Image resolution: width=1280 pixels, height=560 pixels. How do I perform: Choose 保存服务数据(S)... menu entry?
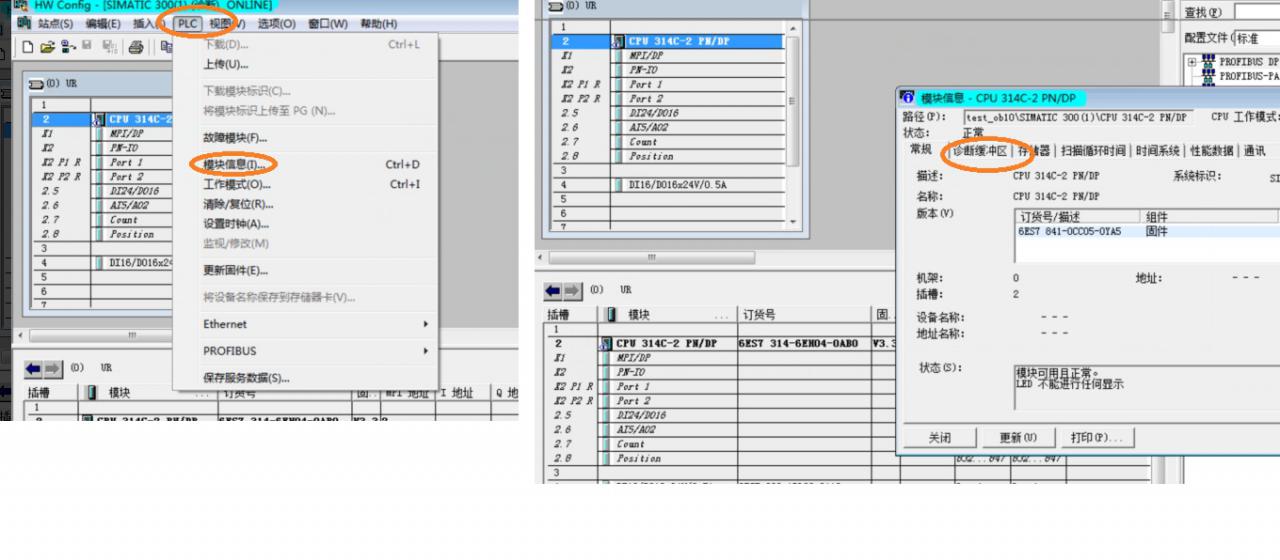pos(305,378)
